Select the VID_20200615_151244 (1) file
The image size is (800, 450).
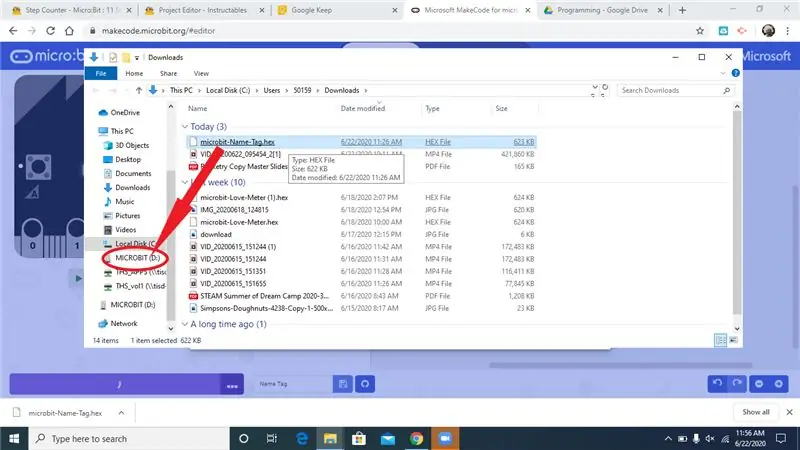pos(238,246)
